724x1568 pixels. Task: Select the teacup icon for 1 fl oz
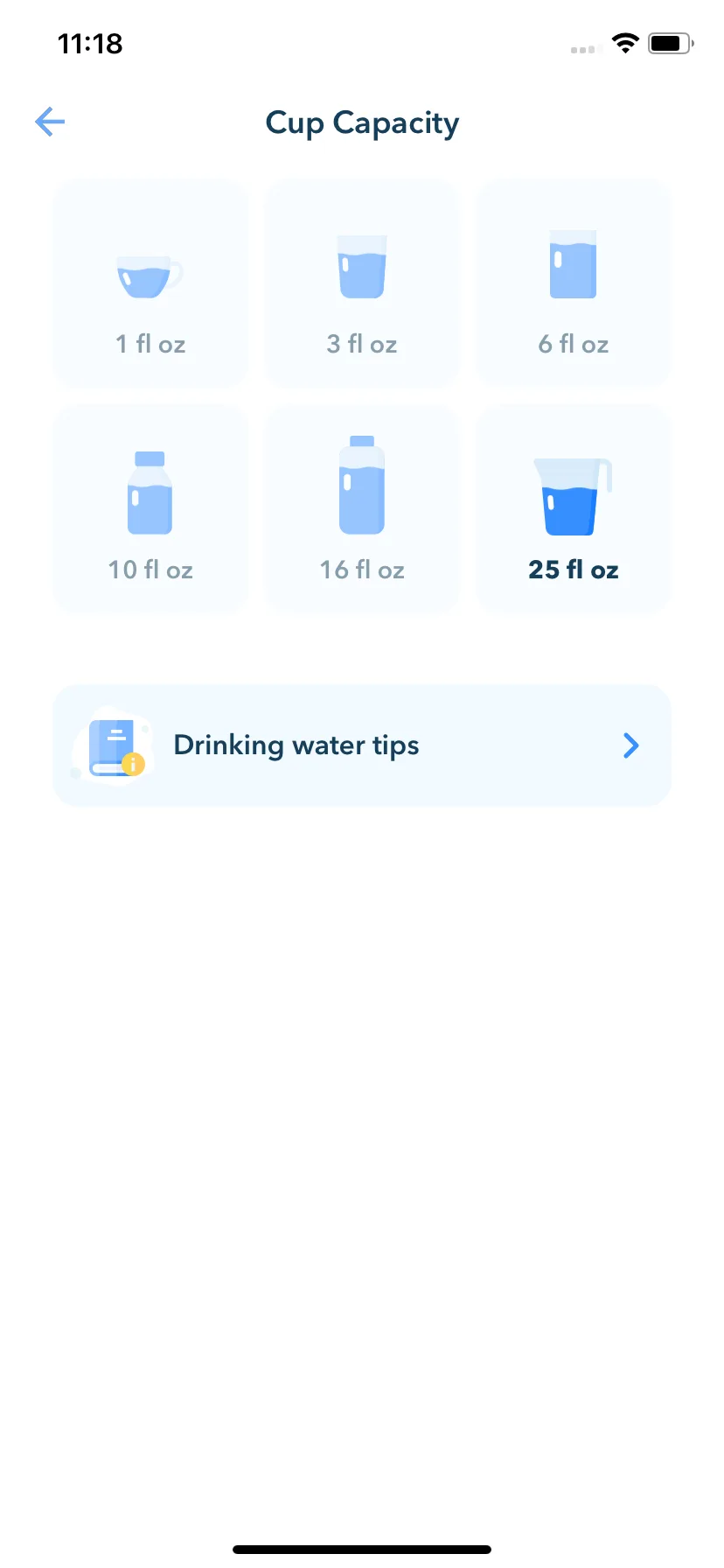(150, 276)
